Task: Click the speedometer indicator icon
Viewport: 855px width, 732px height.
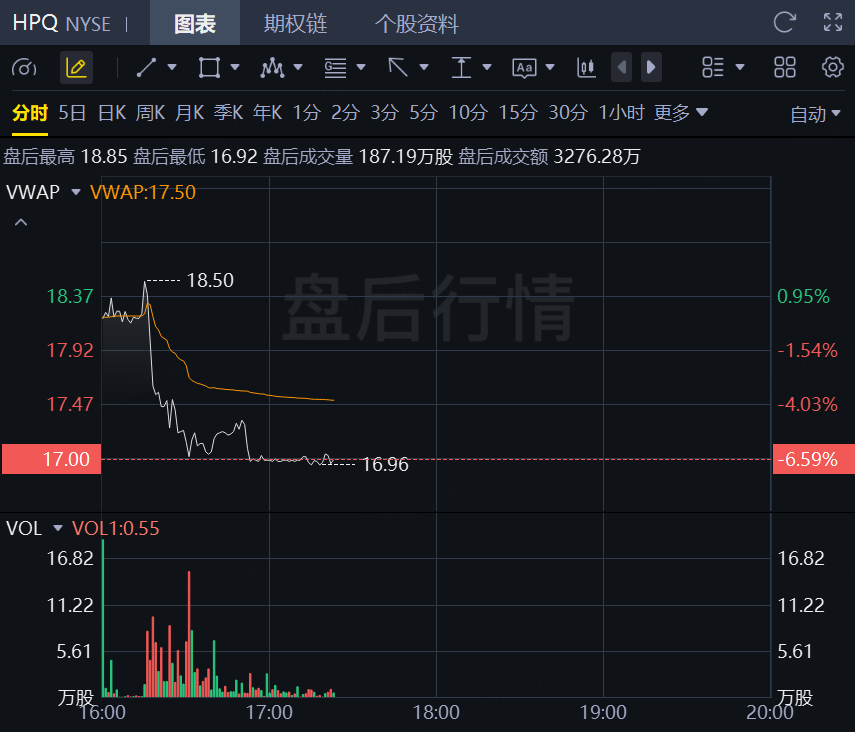Action: click(25, 68)
